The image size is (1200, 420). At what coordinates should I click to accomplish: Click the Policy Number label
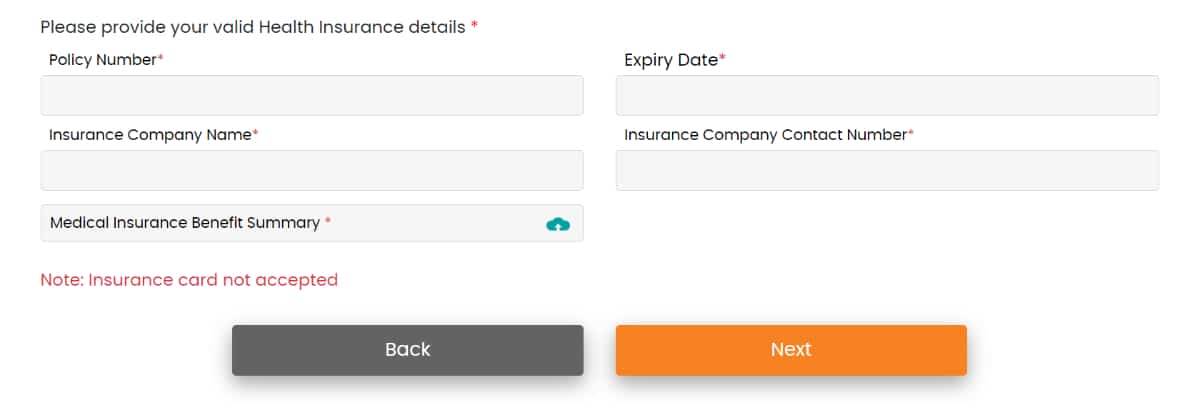(x=103, y=60)
